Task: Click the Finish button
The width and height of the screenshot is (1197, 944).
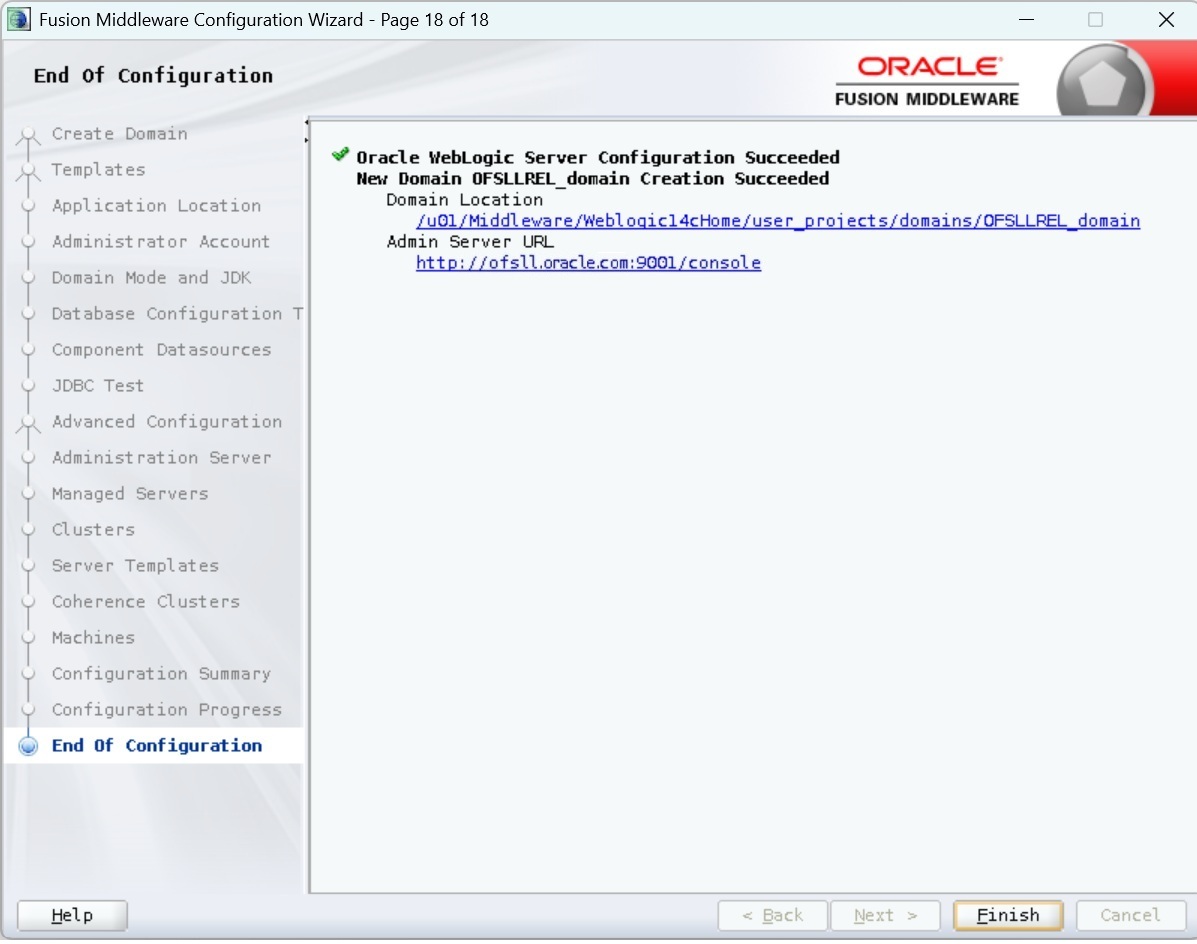Action: [1008, 915]
